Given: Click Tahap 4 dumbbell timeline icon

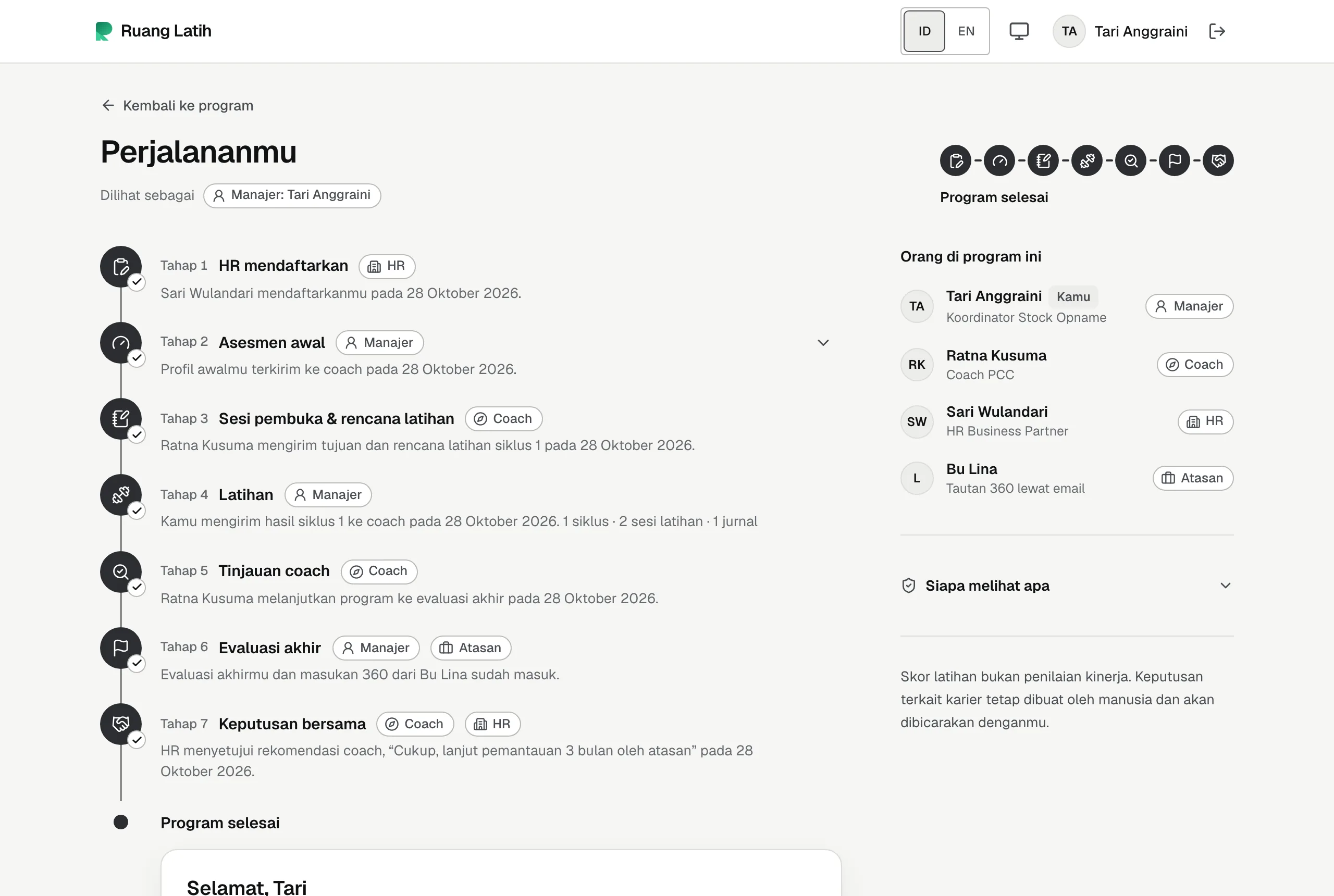Looking at the screenshot, I should coord(120,495).
